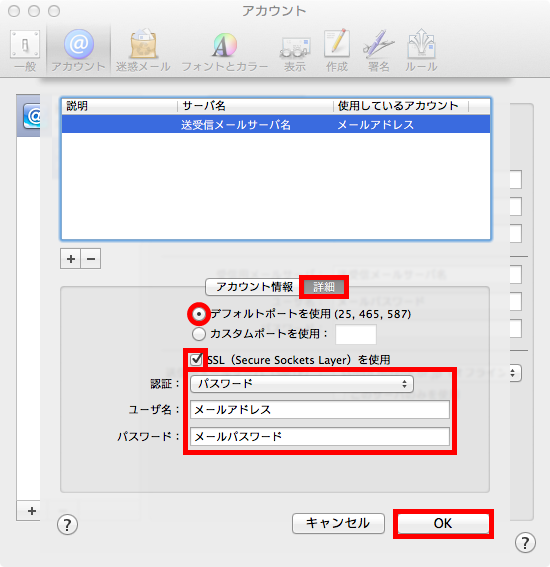
Task: Select カスタムポートを使用 radio button
Action: pos(199,334)
